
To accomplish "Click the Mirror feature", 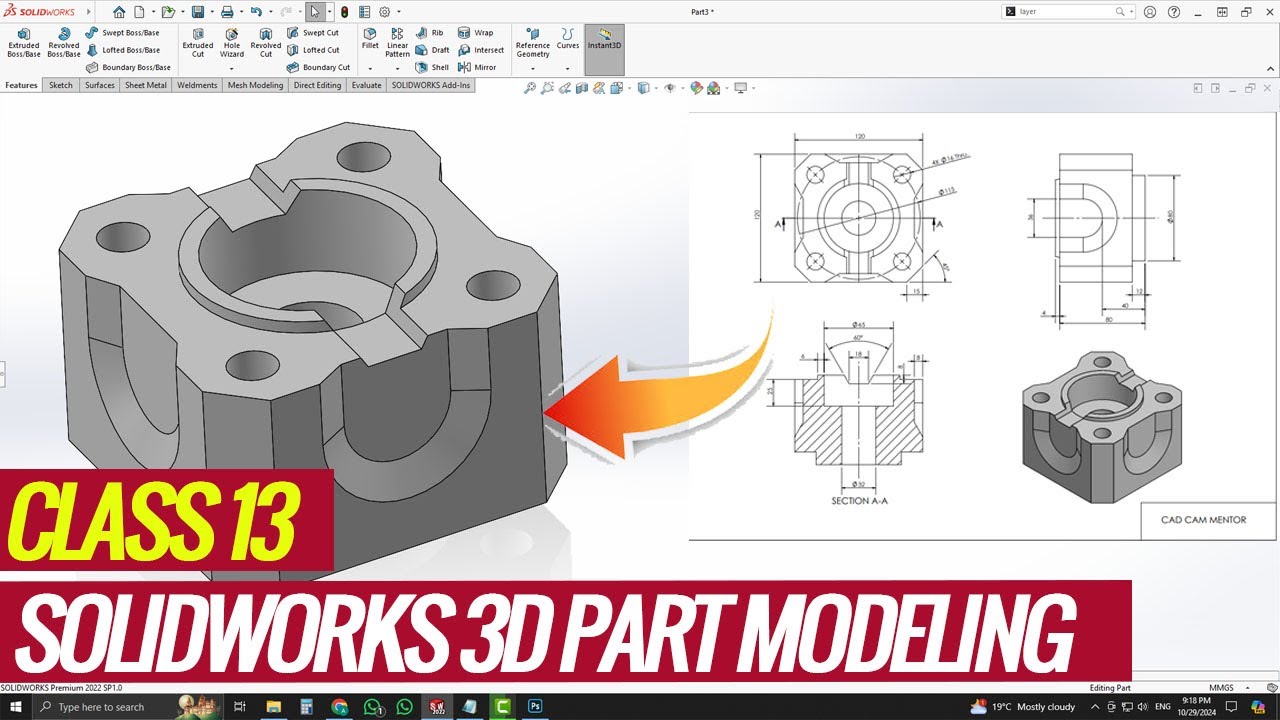I will tap(477, 67).
